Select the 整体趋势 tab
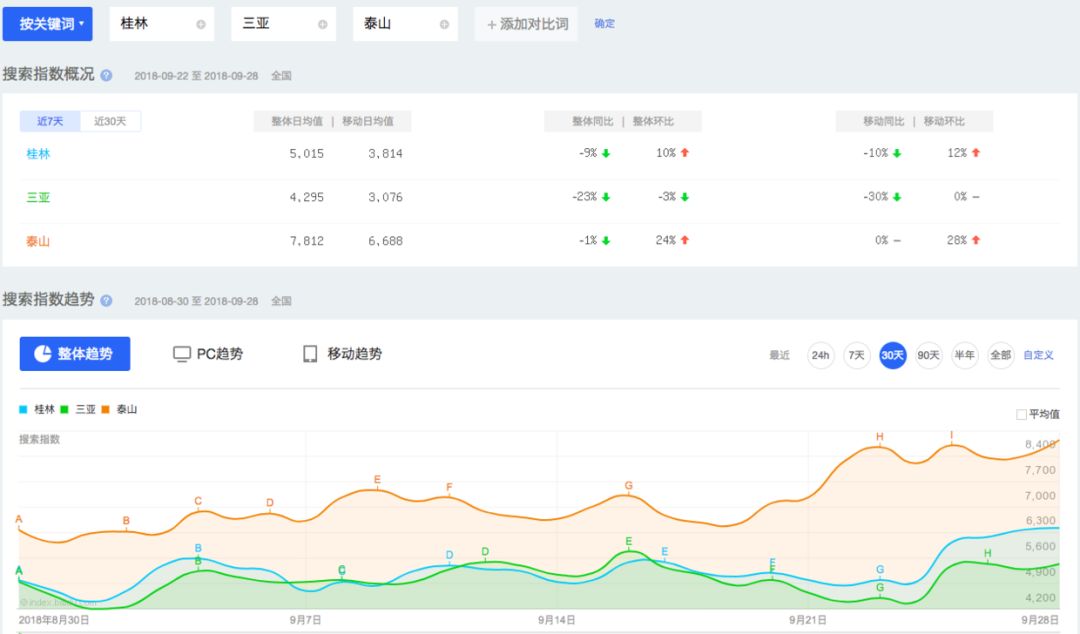 pos(74,354)
